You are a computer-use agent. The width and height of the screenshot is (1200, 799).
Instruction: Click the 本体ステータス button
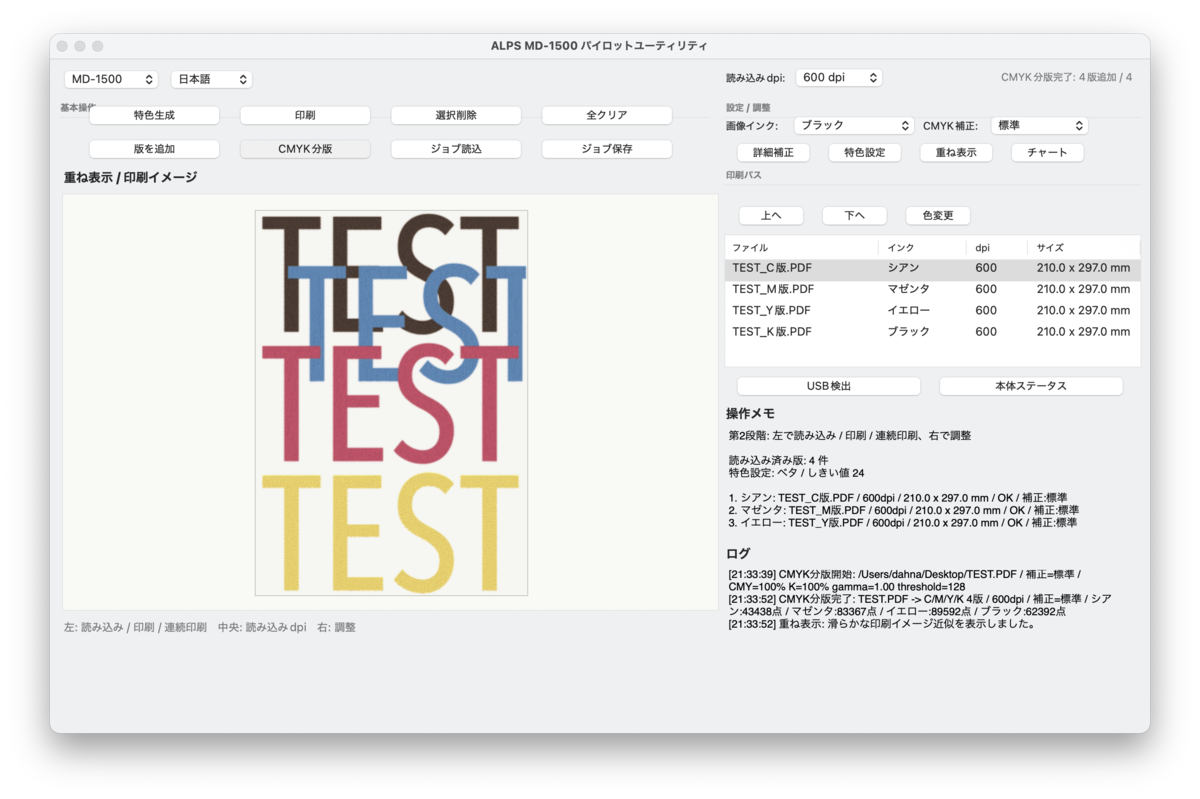[1031, 386]
